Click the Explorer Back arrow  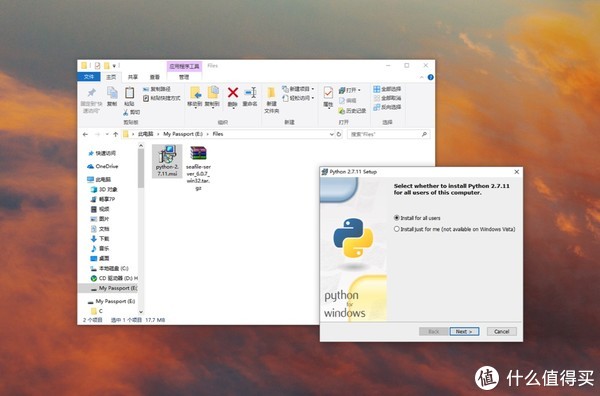[85, 134]
